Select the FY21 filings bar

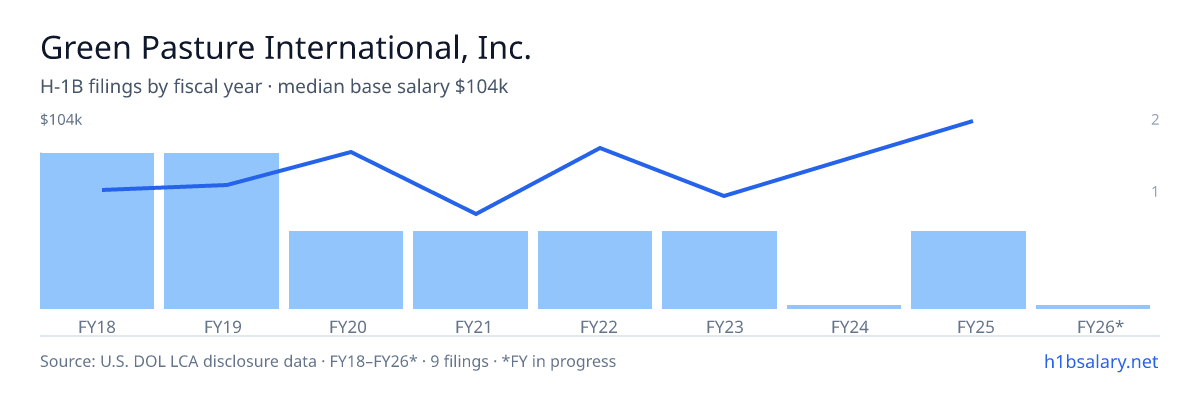coord(470,270)
